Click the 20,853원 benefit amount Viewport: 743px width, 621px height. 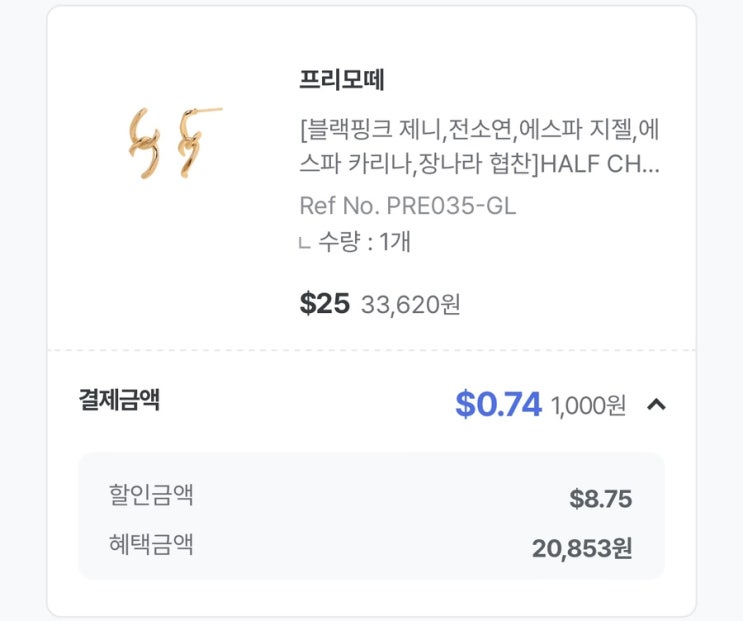[x=582, y=548]
